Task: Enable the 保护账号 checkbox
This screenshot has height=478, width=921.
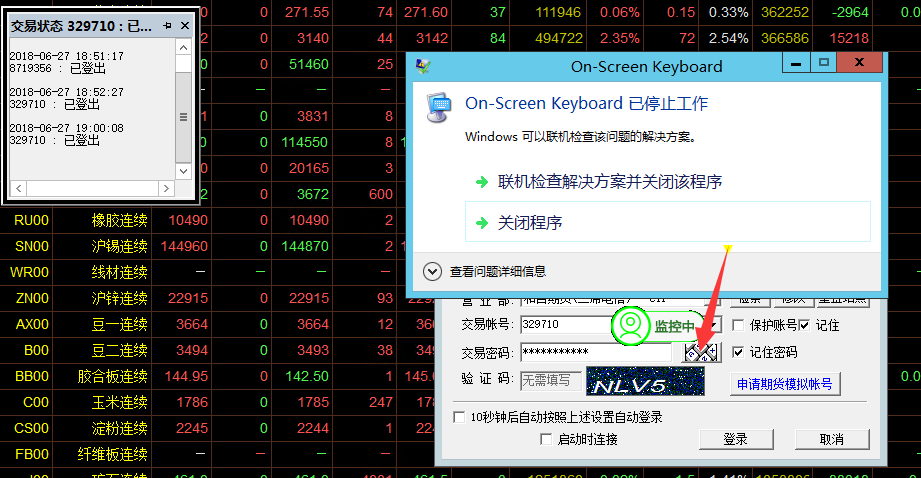Action: pos(738,325)
